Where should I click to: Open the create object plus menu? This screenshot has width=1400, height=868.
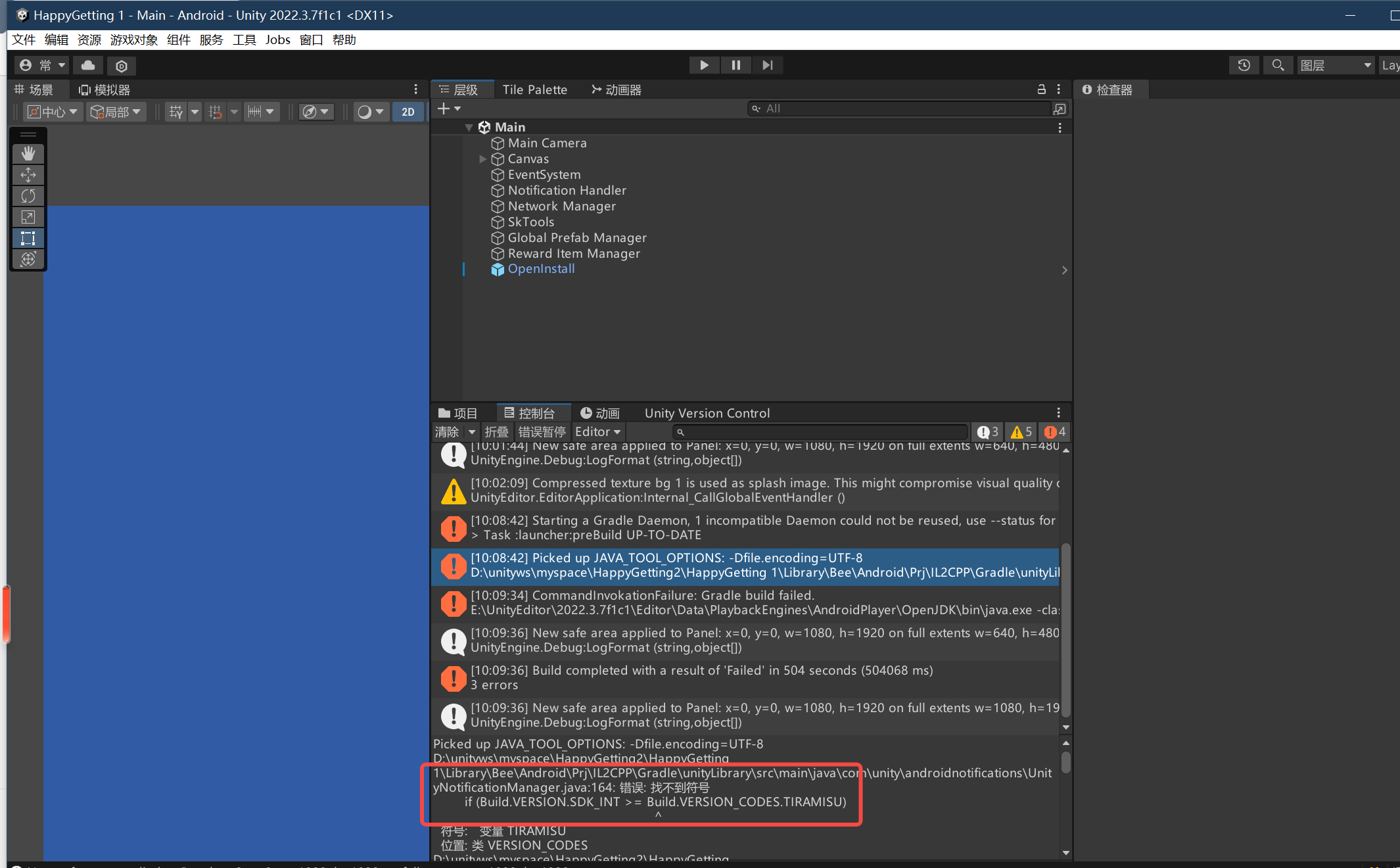click(x=449, y=108)
